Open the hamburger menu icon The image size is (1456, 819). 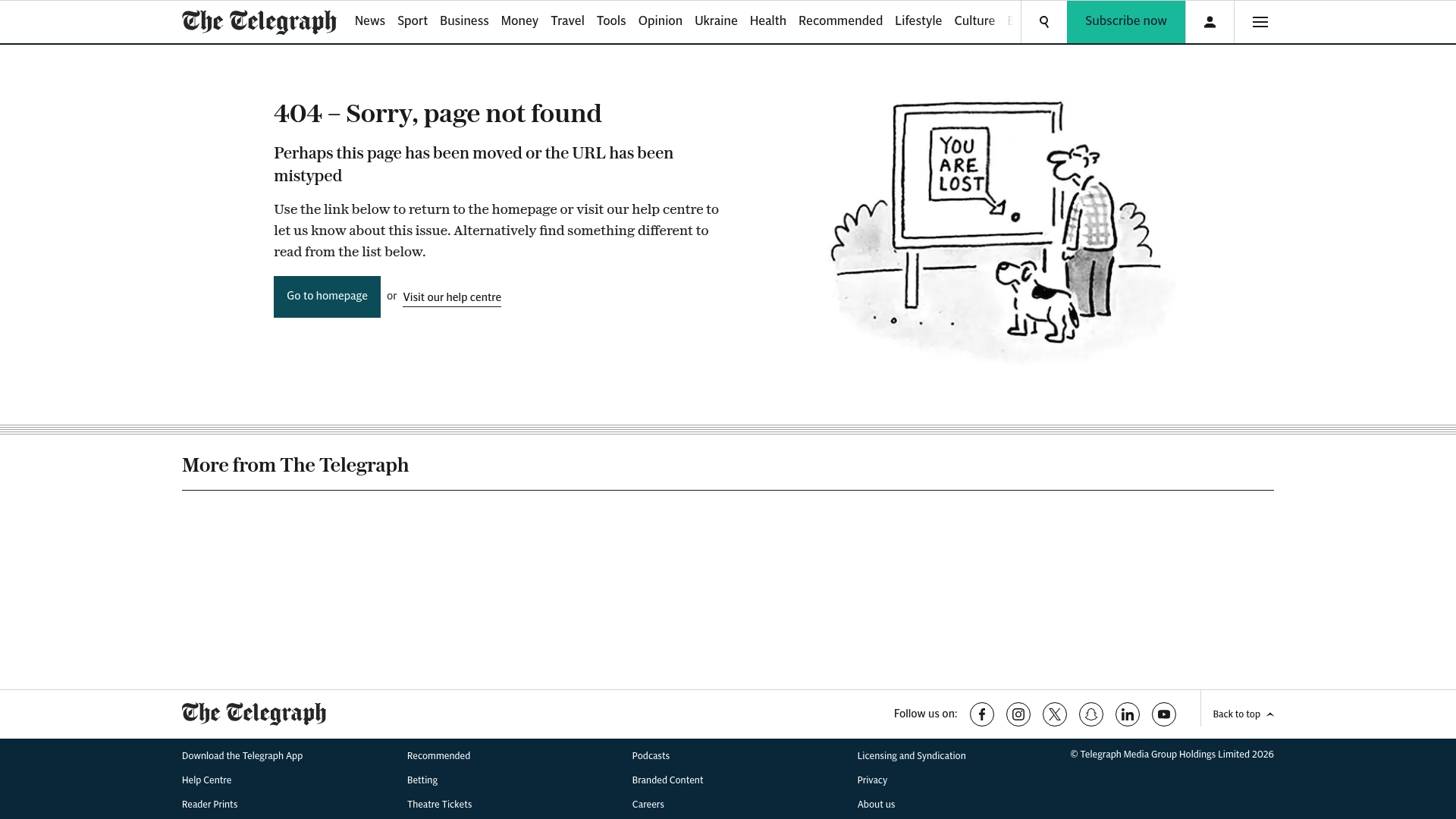(1260, 22)
